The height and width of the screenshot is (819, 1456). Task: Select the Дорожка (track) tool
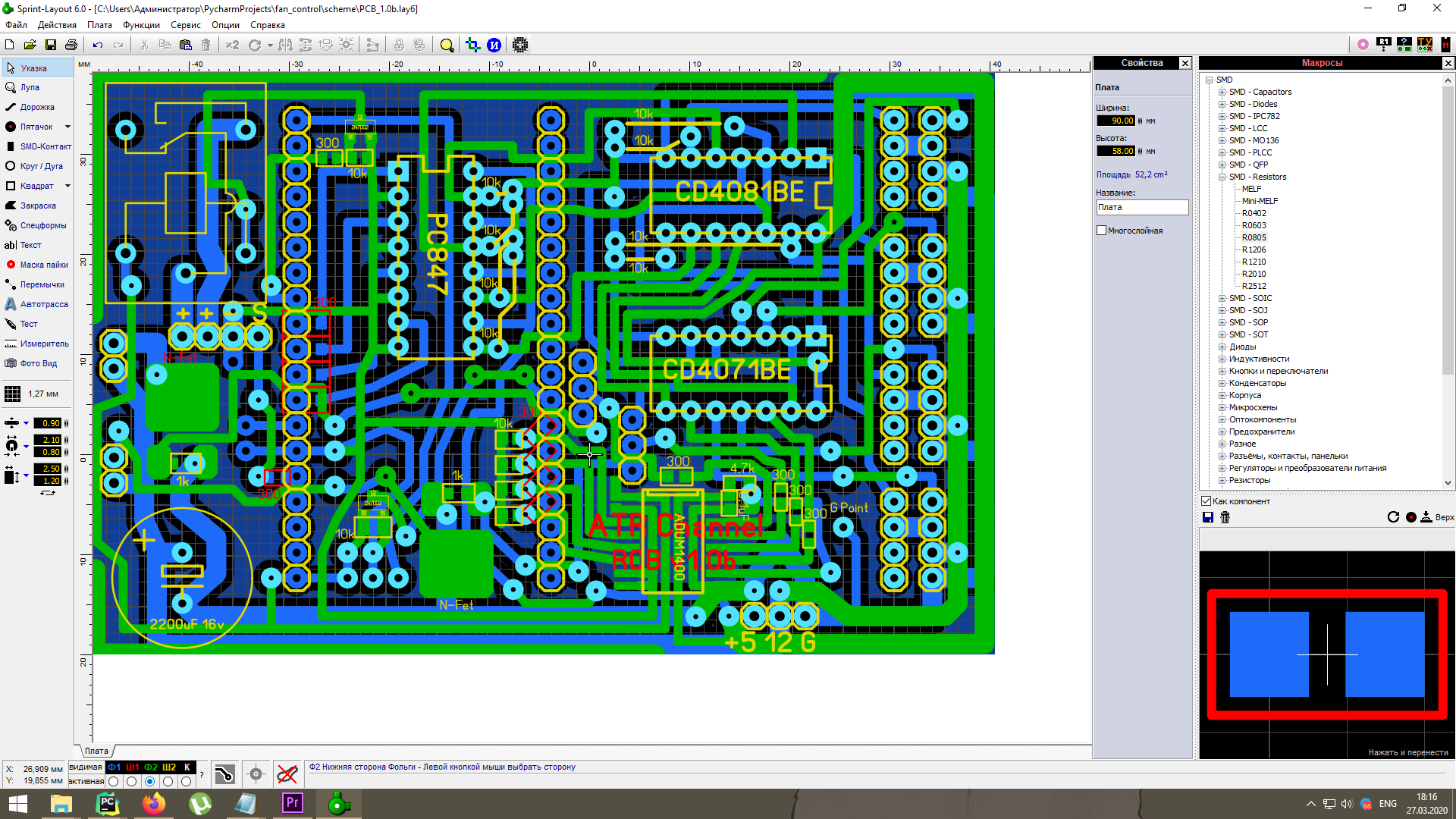pos(36,107)
